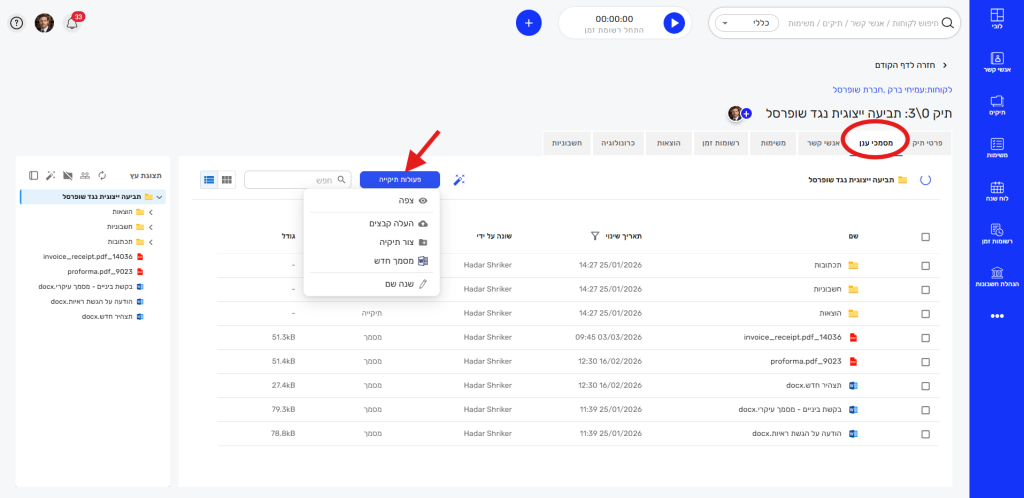Viewport: 1024px width, 498px height.
Task: Click refresh icon in tree view panel
Action: coord(102,175)
